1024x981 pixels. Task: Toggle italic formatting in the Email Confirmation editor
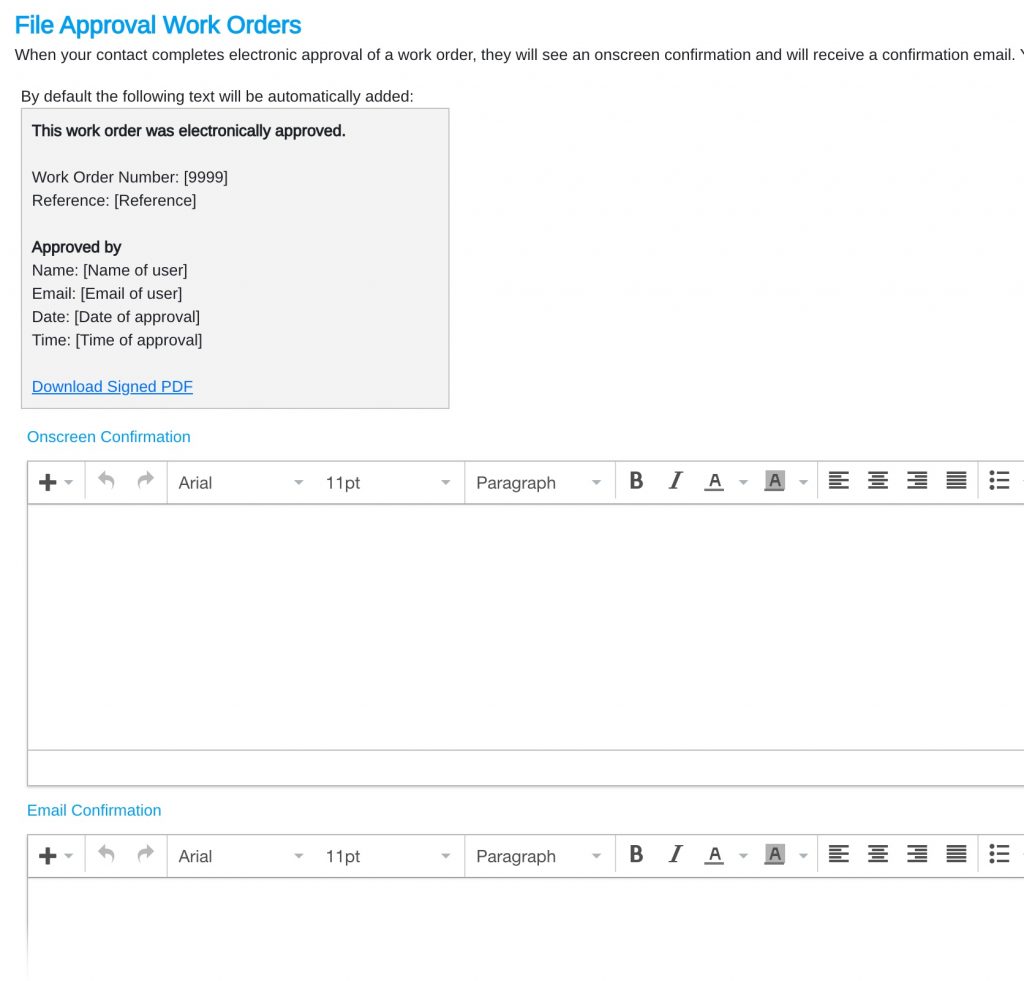click(x=675, y=855)
